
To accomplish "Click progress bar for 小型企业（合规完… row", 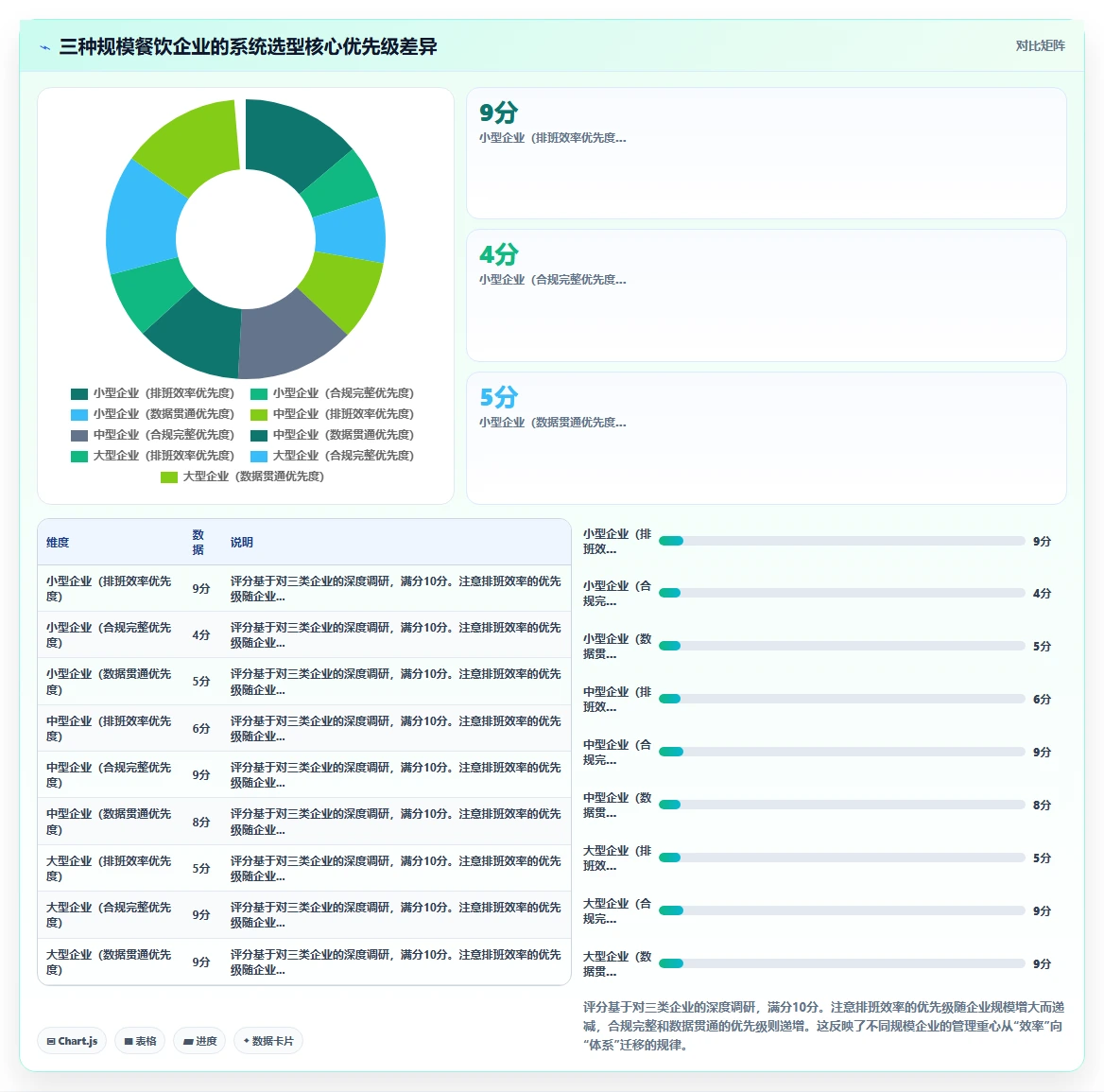I will pyautogui.click(x=841, y=593).
